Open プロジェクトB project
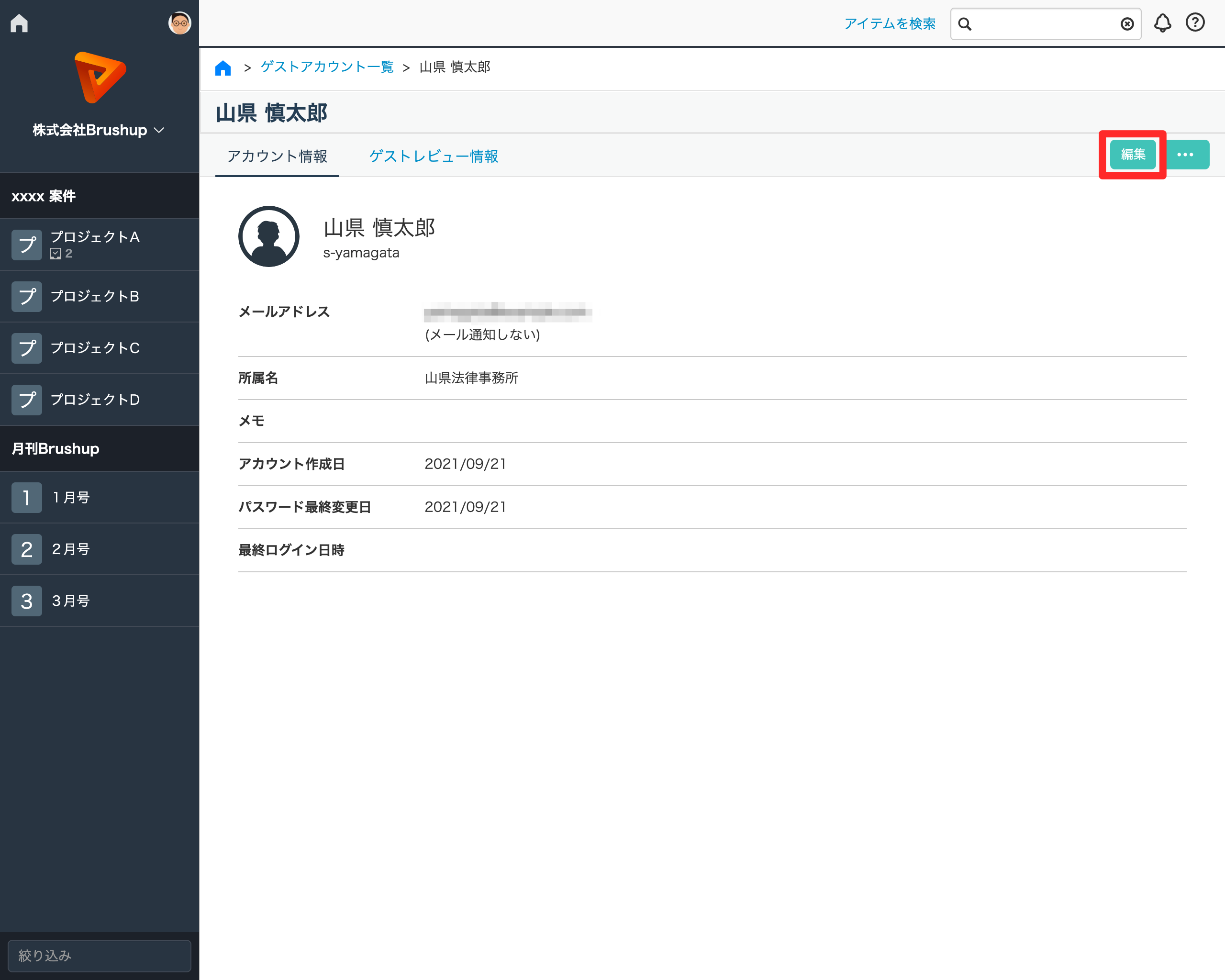This screenshot has height=980, width=1225. tap(100, 297)
